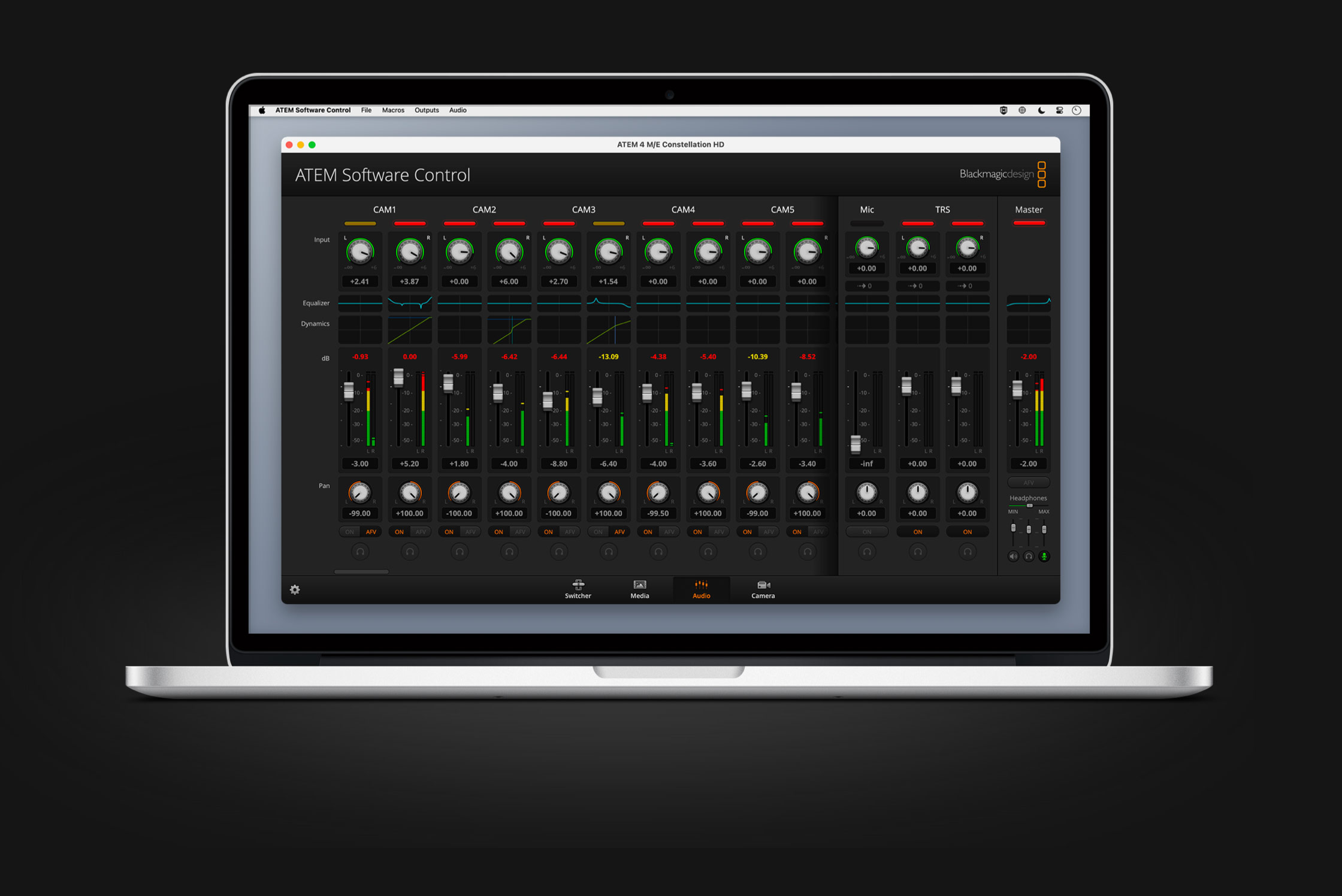Open the Master channel equalizer graph
Image resolution: width=1342 pixels, height=896 pixels.
[x=1029, y=303]
